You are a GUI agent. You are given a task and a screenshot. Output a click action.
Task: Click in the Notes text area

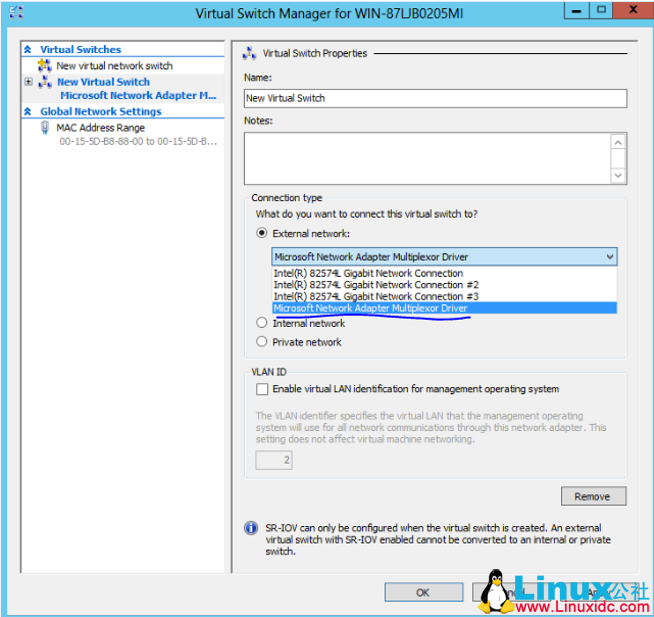[427, 159]
